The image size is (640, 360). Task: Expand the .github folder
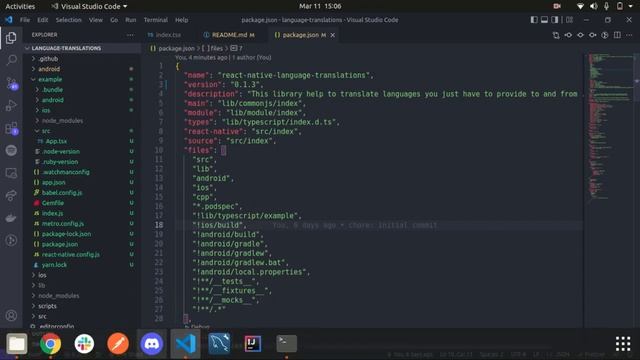coord(82,59)
